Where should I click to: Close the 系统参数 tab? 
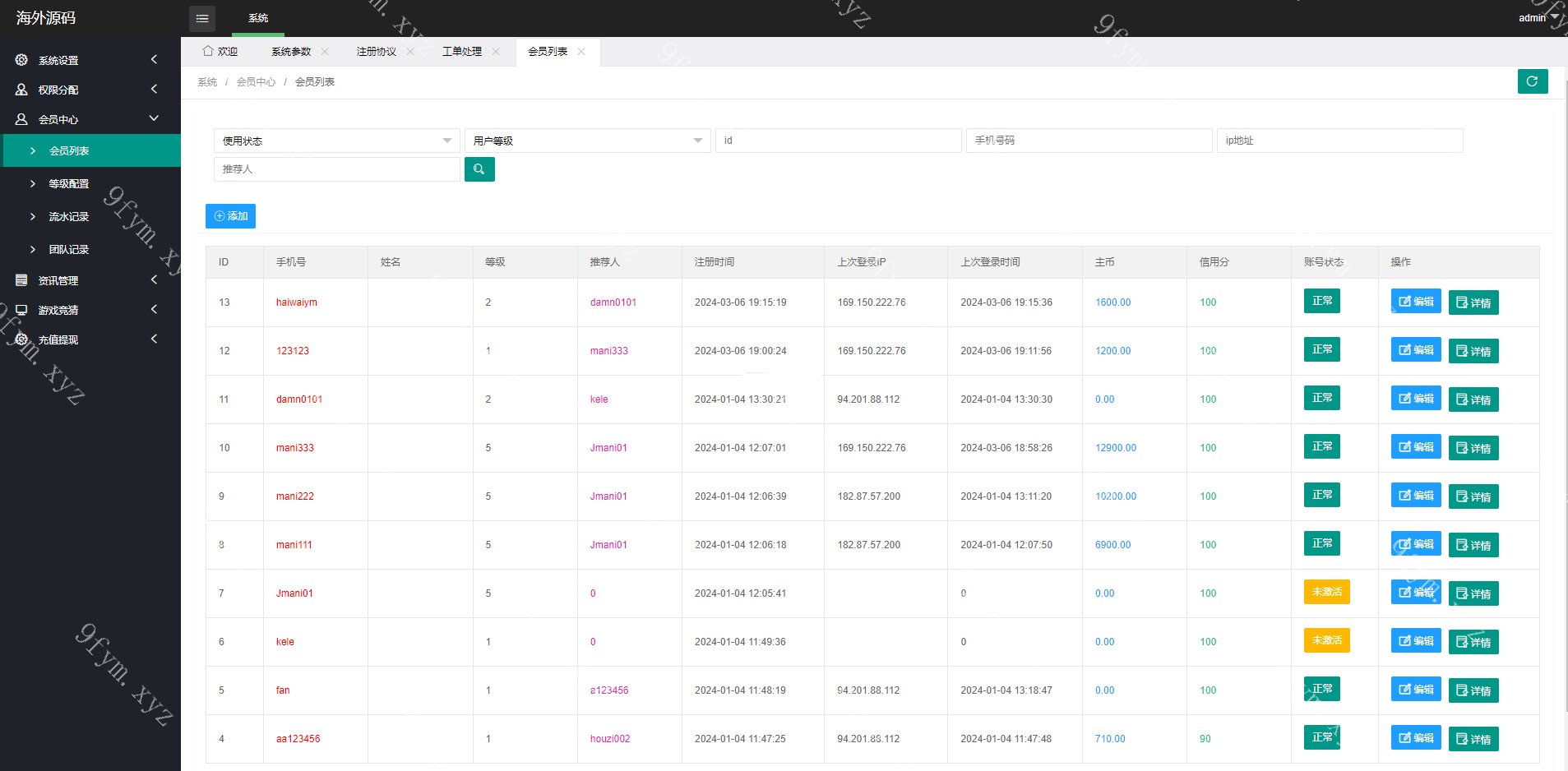325,51
